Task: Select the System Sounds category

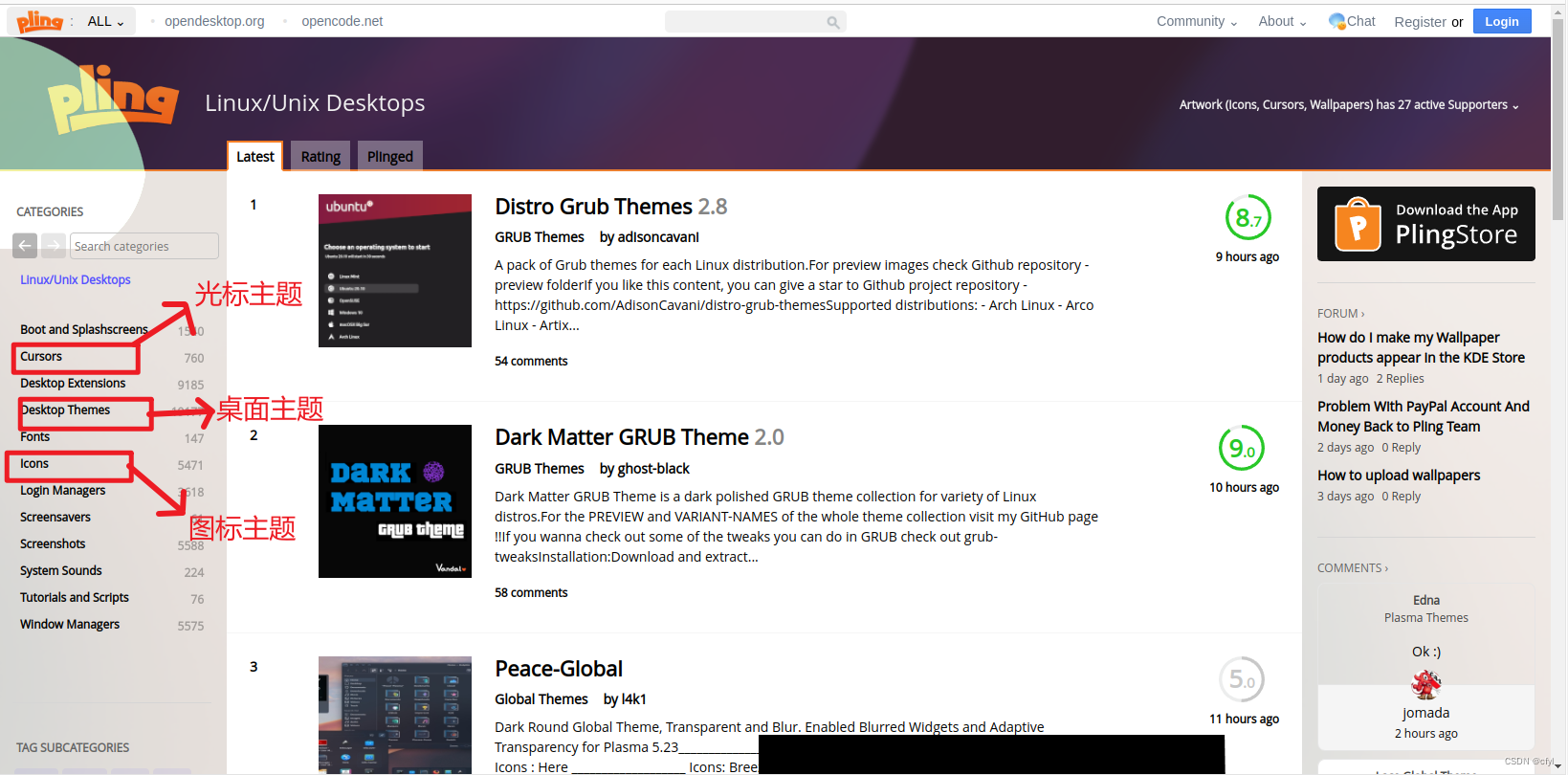Action: coord(61,570)
